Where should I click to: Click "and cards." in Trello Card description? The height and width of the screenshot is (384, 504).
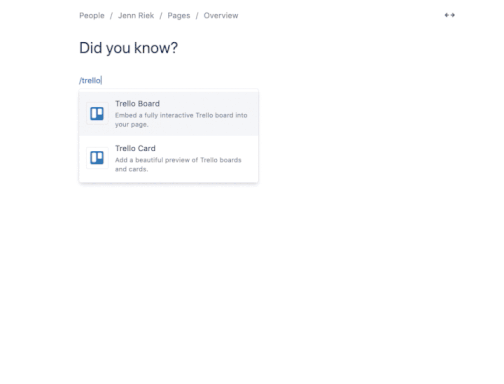pos(131,169)
